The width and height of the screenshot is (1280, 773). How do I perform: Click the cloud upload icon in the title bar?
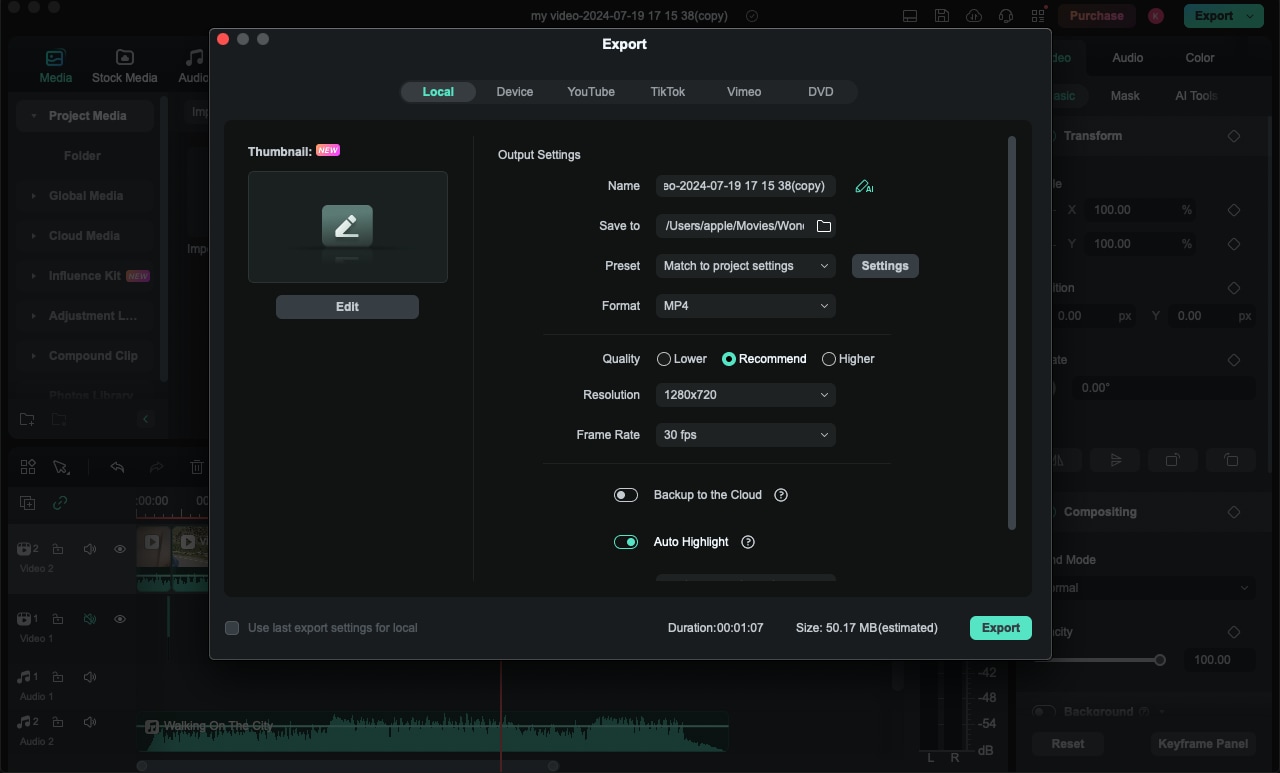(x=974, y=16)
